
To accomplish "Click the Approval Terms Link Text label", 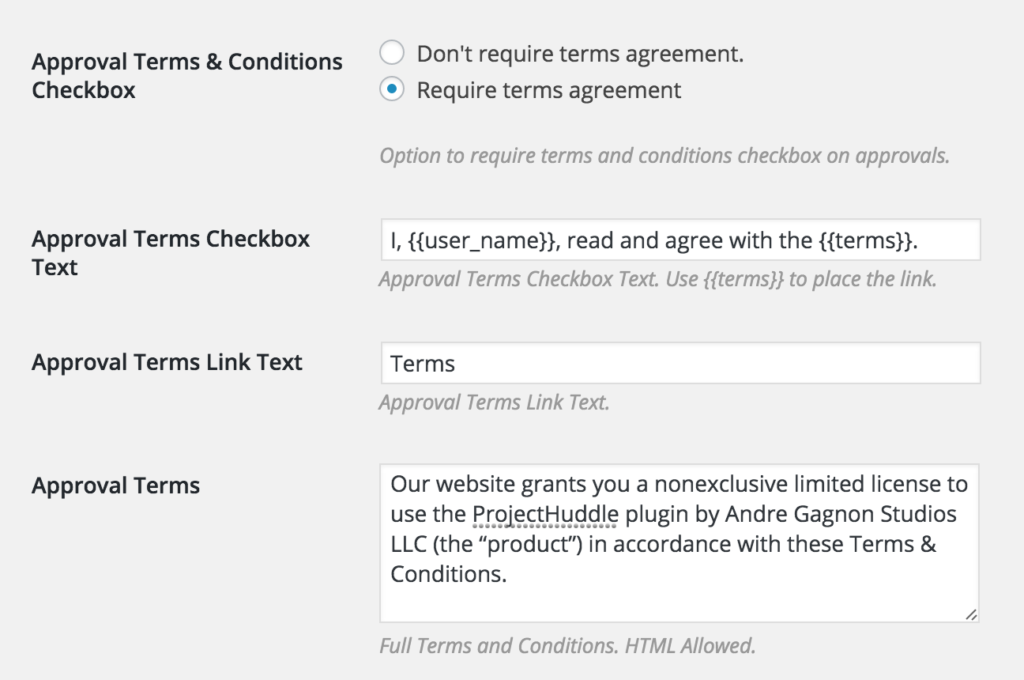I will pos(166,362).
